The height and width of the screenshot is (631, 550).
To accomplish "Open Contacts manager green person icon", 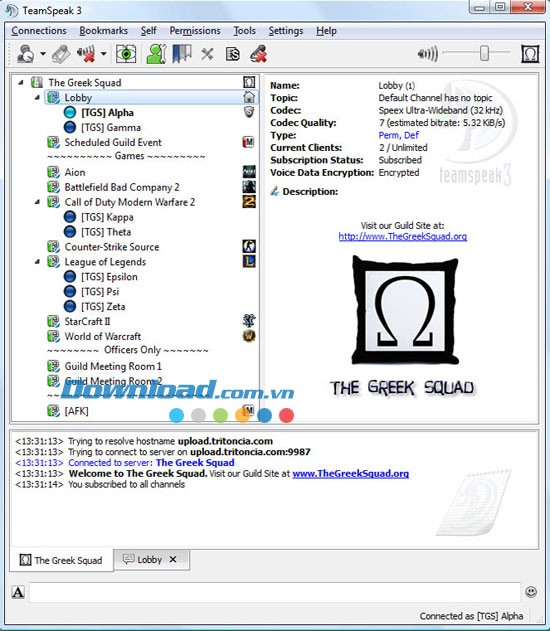I will tap(157, 54).
